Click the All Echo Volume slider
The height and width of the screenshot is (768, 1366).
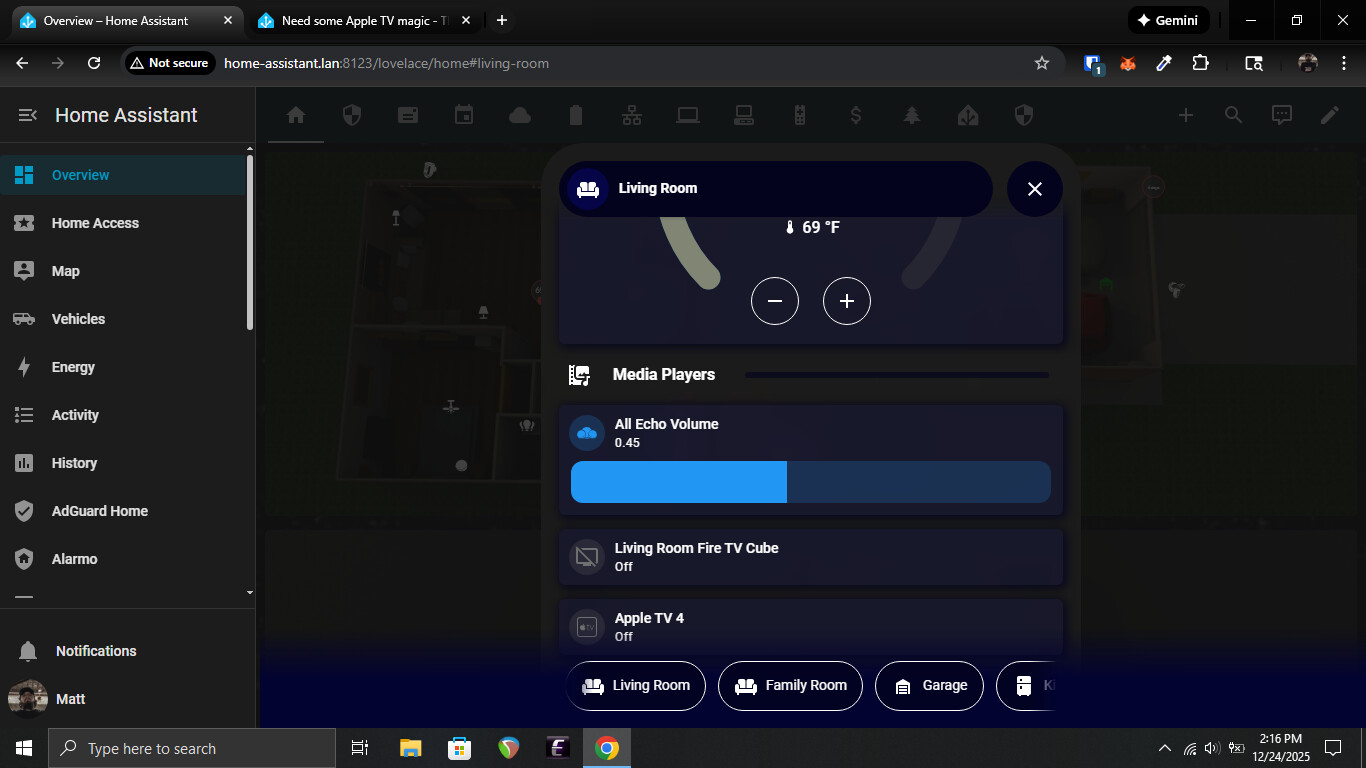click(x=811, y=482)
